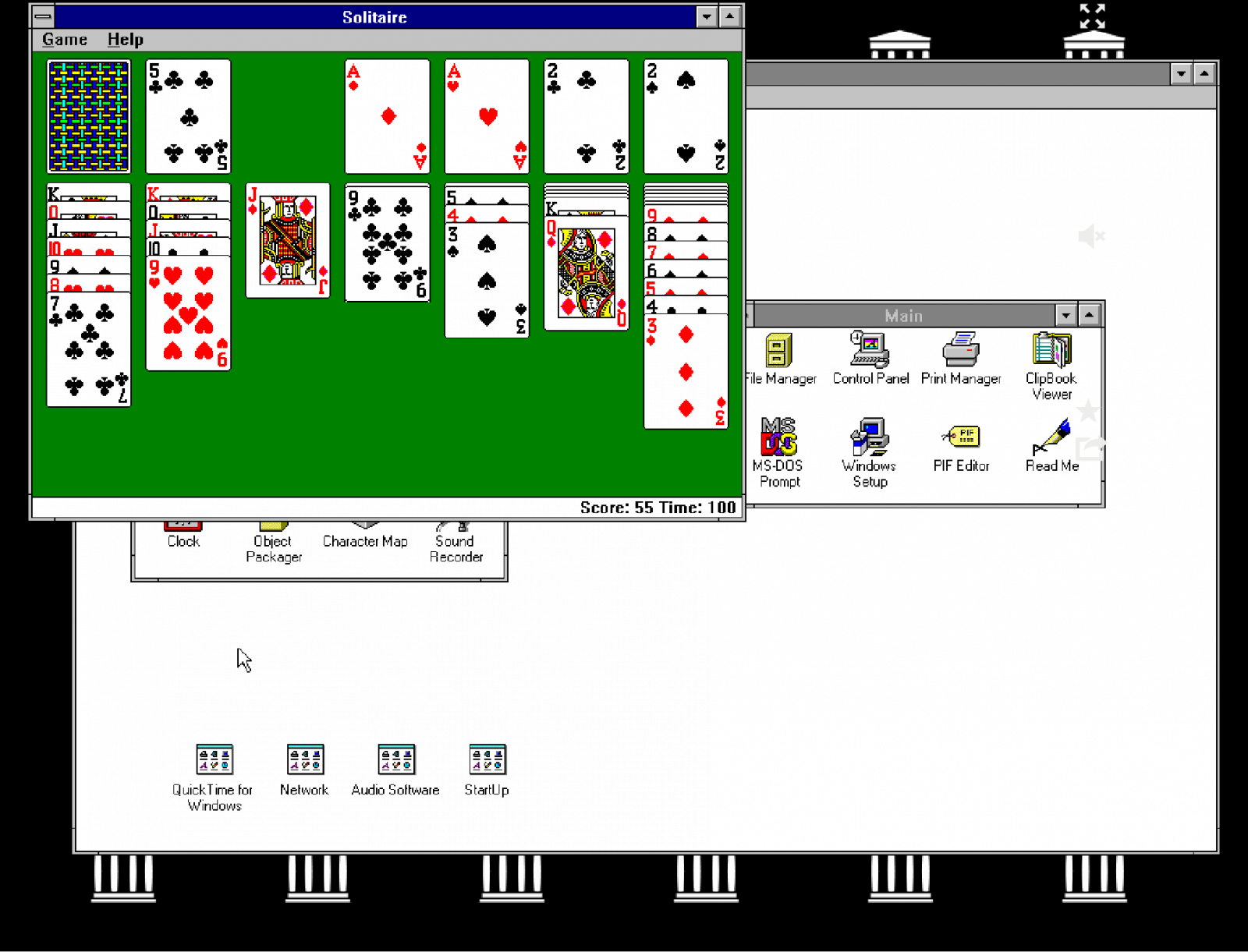Unmute sound with the faint speaker icon
This screenshot has width=1248, height=952.
1090,235
